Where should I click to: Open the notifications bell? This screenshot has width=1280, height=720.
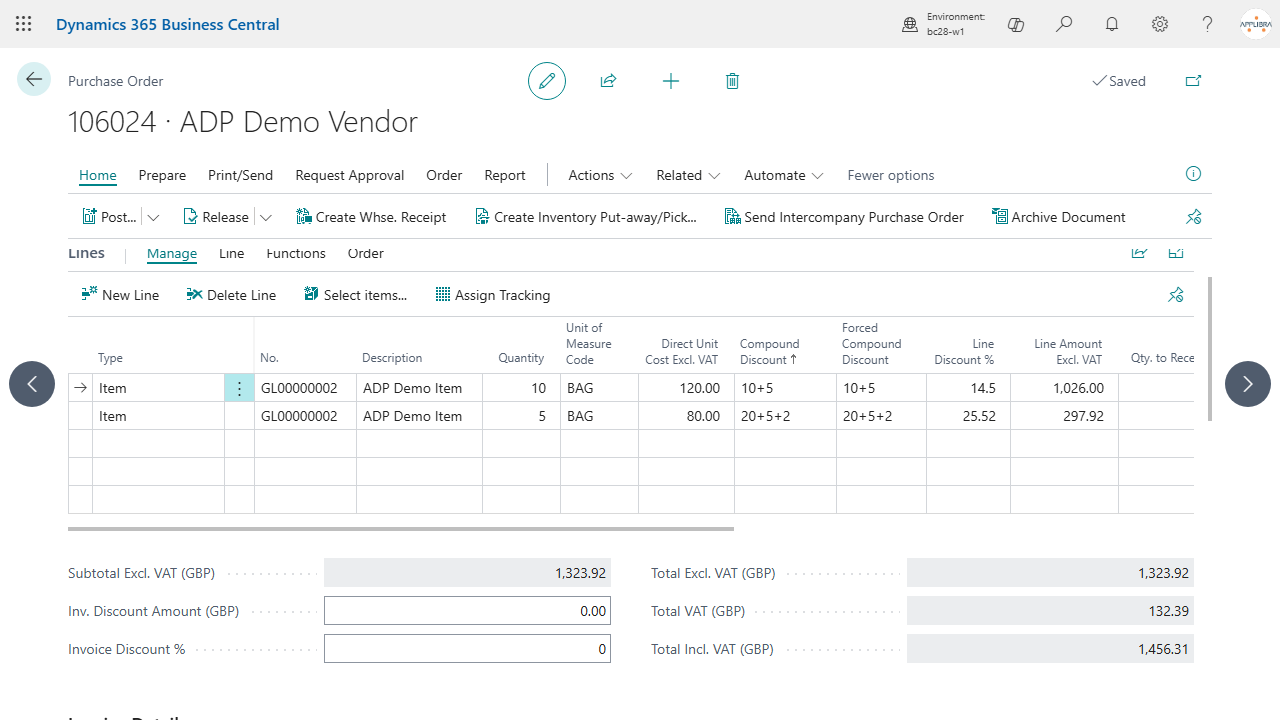1112,24
